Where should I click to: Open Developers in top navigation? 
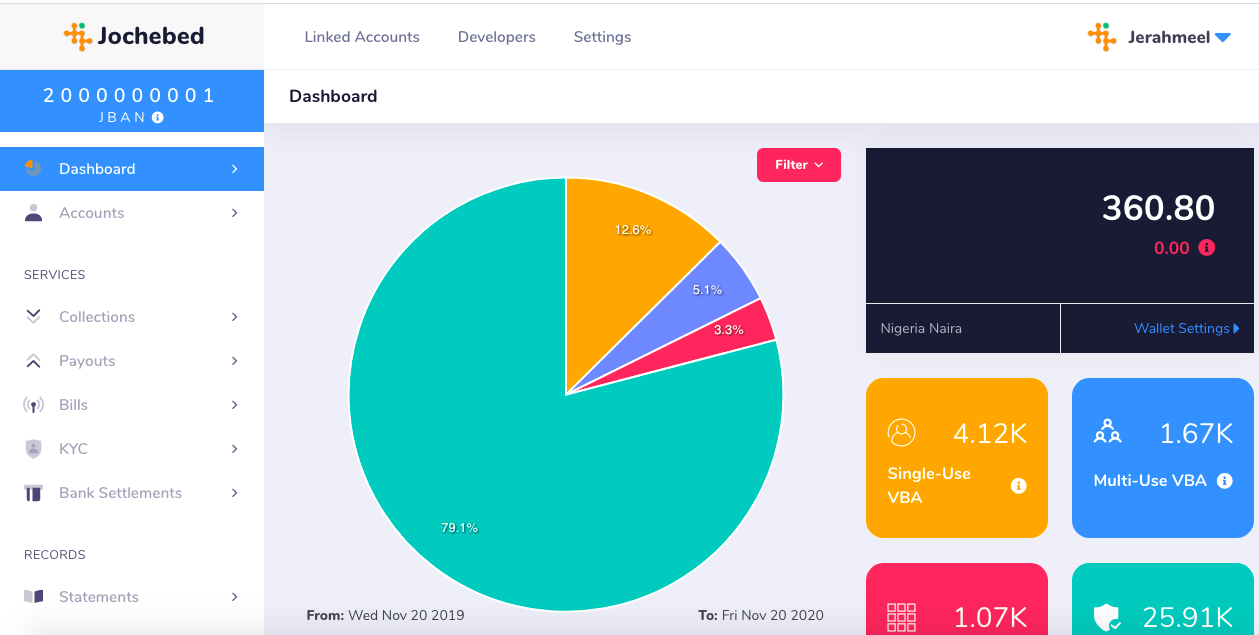[497, 37]
